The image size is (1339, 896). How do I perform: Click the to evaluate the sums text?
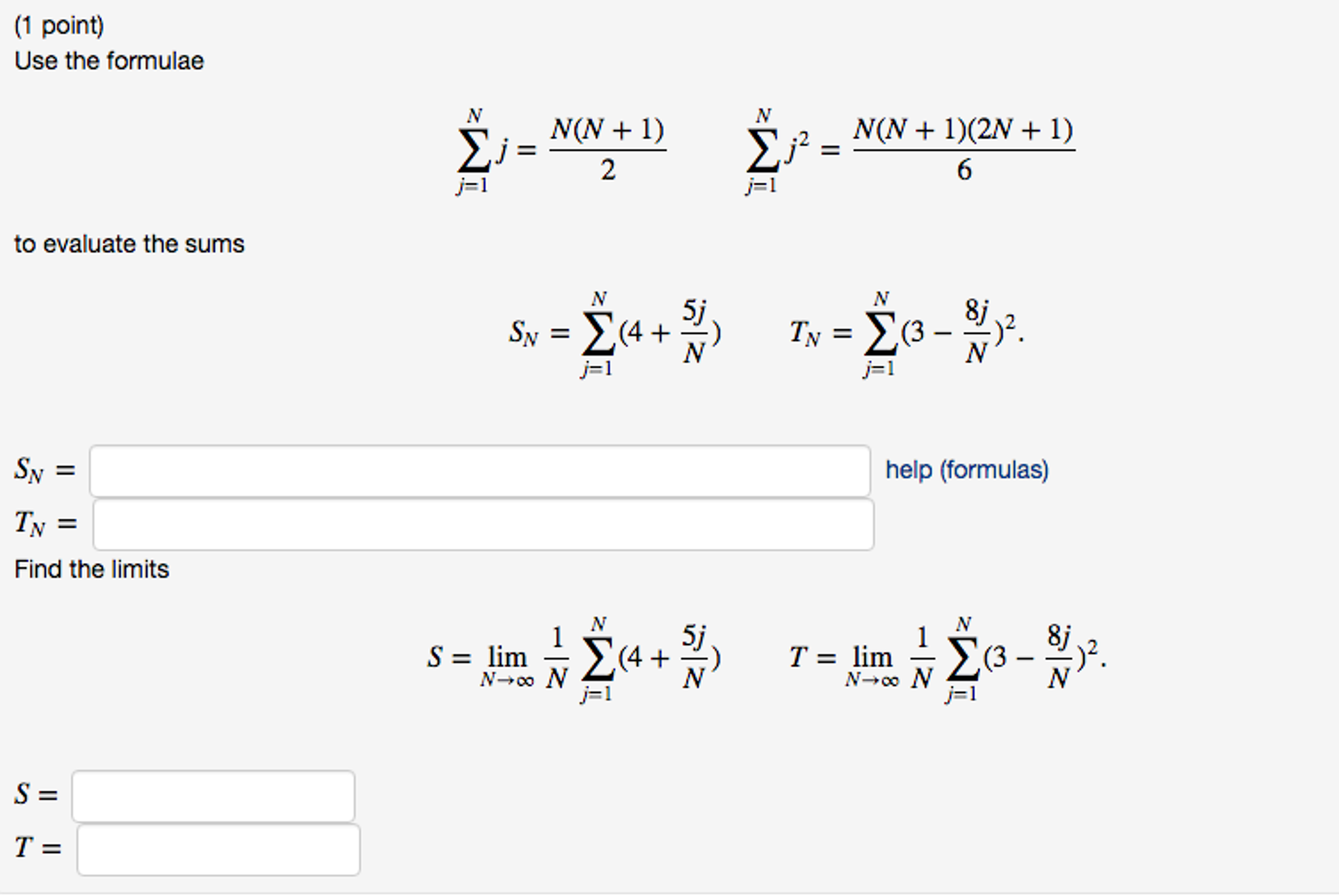coord(130,243)
